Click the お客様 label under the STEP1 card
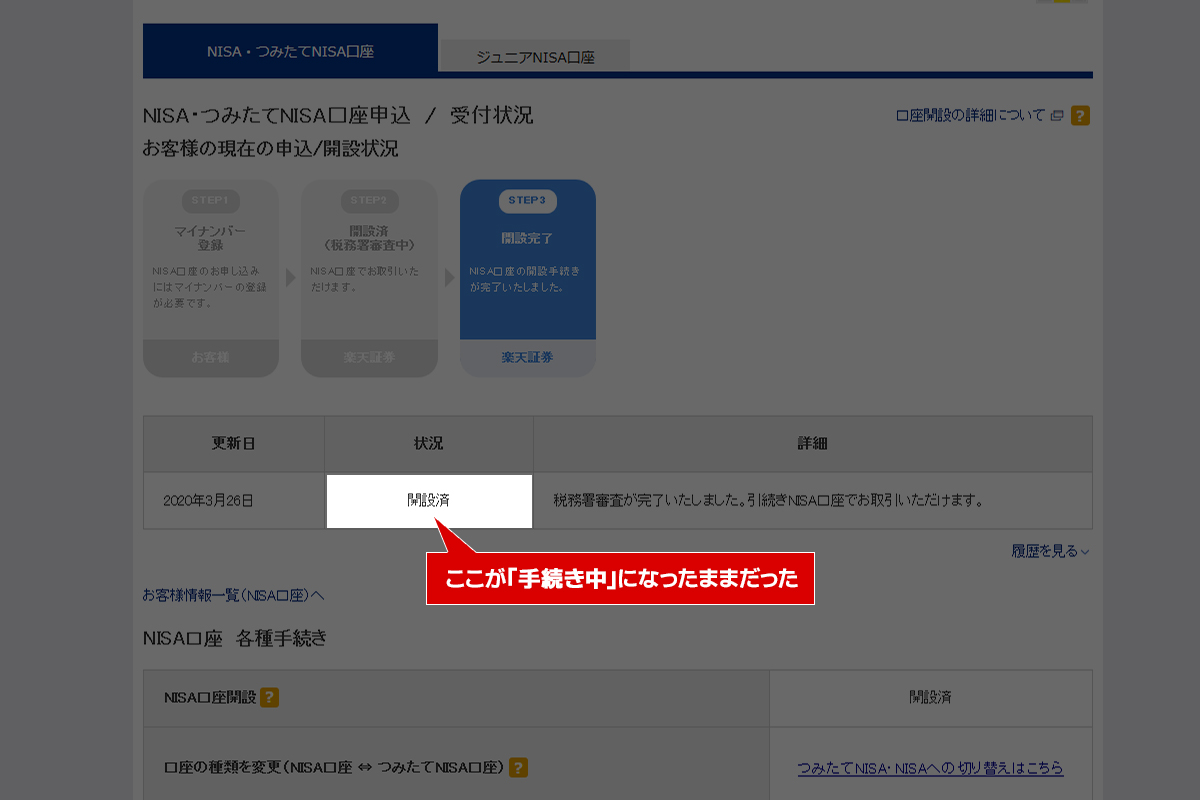The width and height of the screenshot is (1200, 800). tap(210, 357)
